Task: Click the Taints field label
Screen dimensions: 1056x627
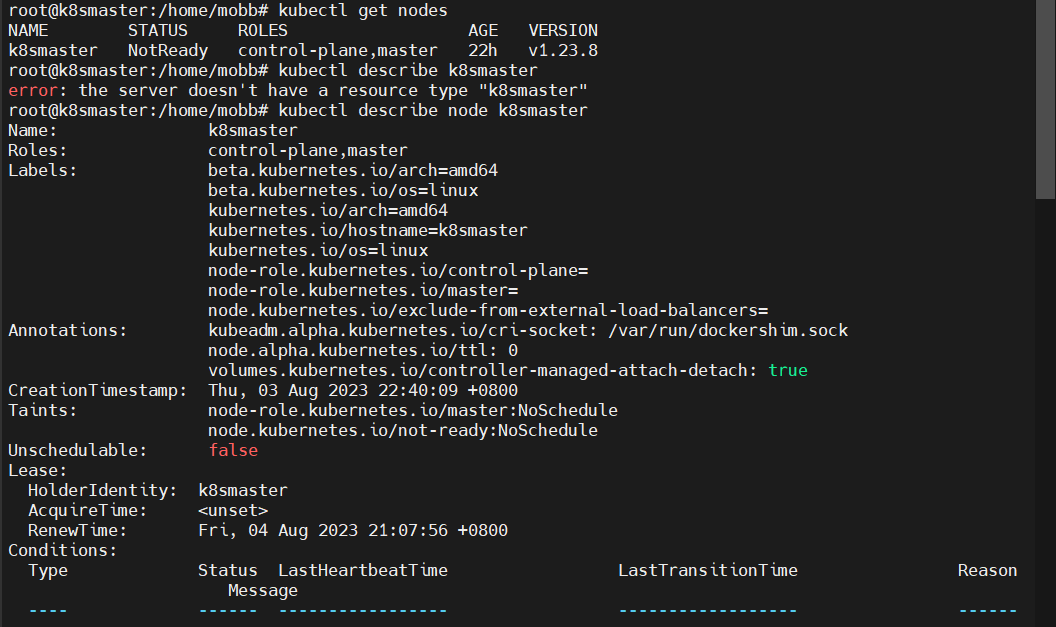Action: [x=43, y=410]
